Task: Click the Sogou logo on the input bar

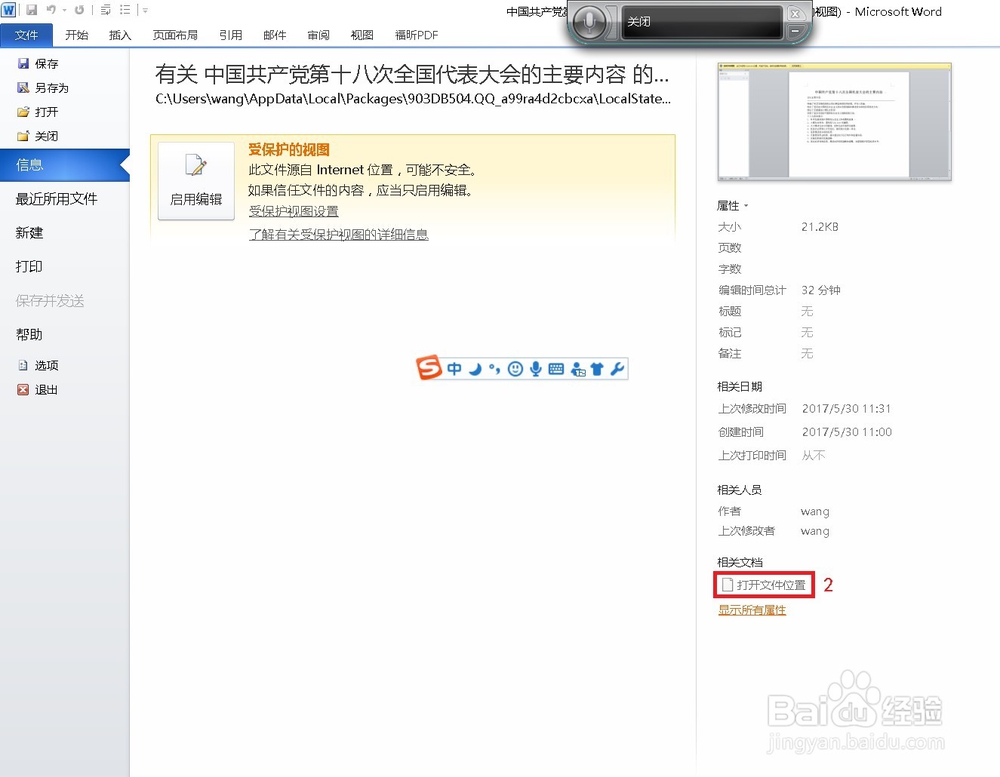Action: pyautogui.click(x=428, y=367)
